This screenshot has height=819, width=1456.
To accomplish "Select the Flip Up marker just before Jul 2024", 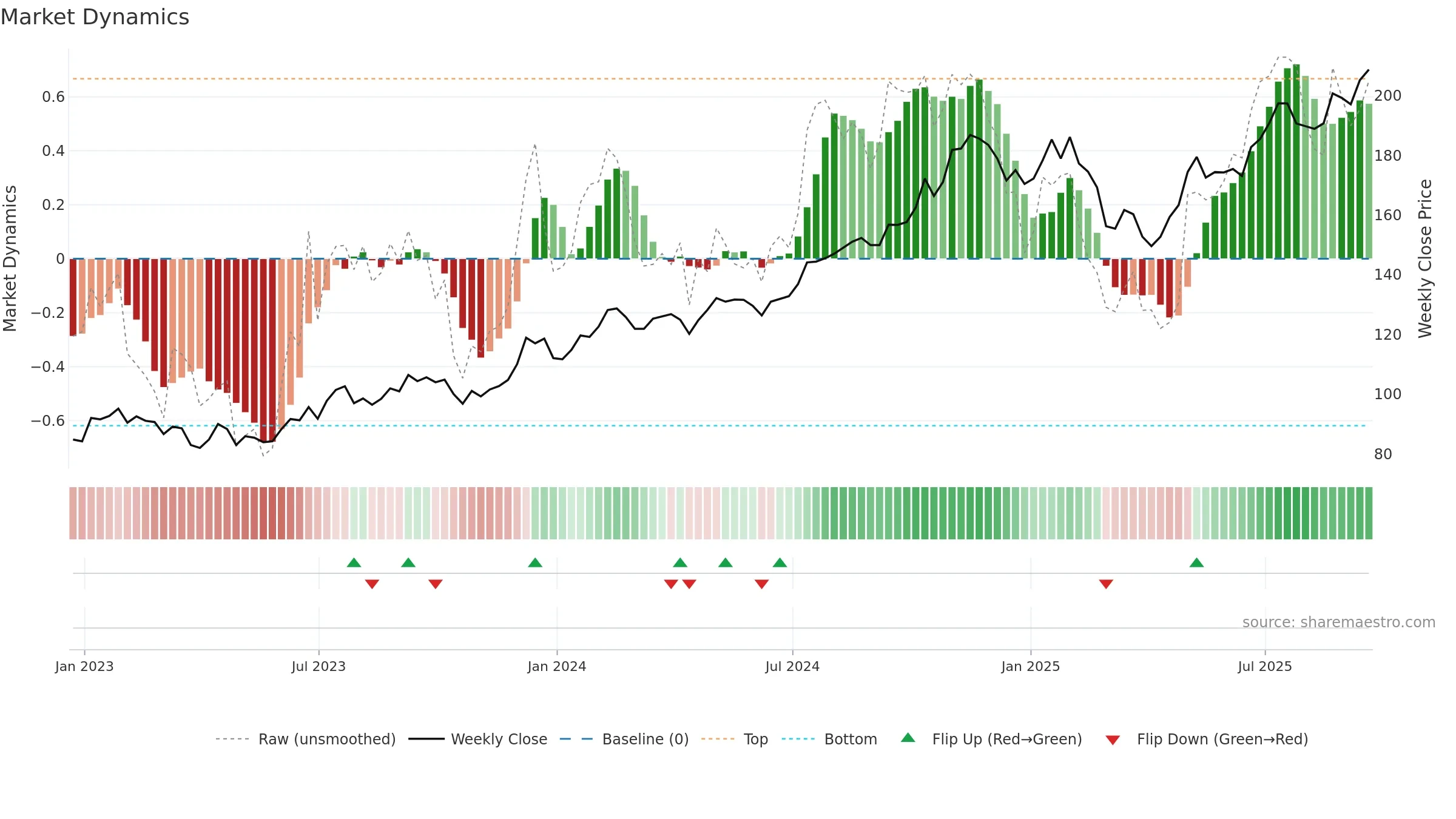I will point(780,562).
